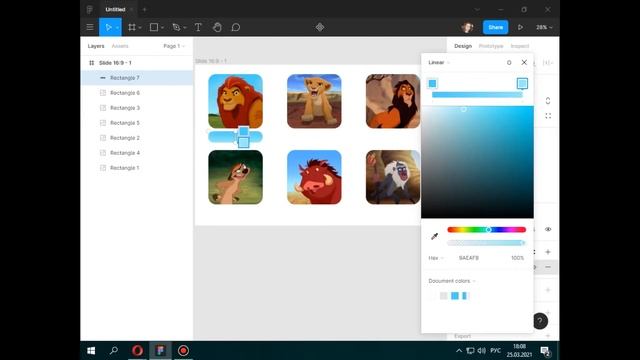
Task: Open the Windows Start menu
Action: tap(91, 351)
